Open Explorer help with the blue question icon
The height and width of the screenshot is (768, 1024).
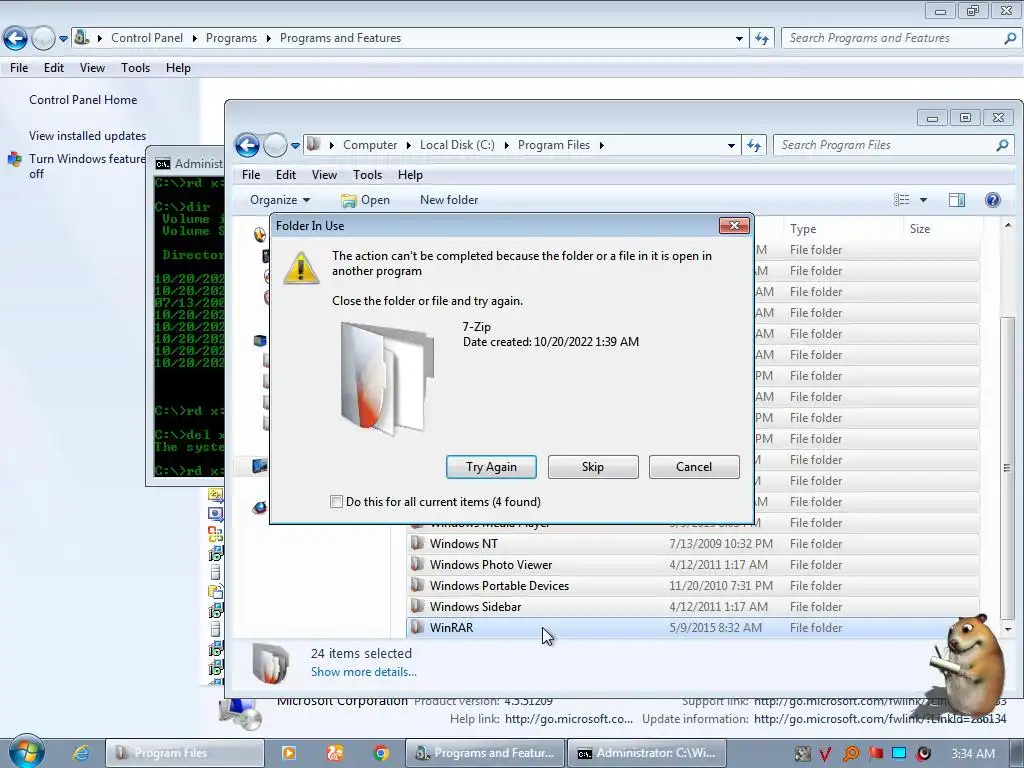(992, 200)
